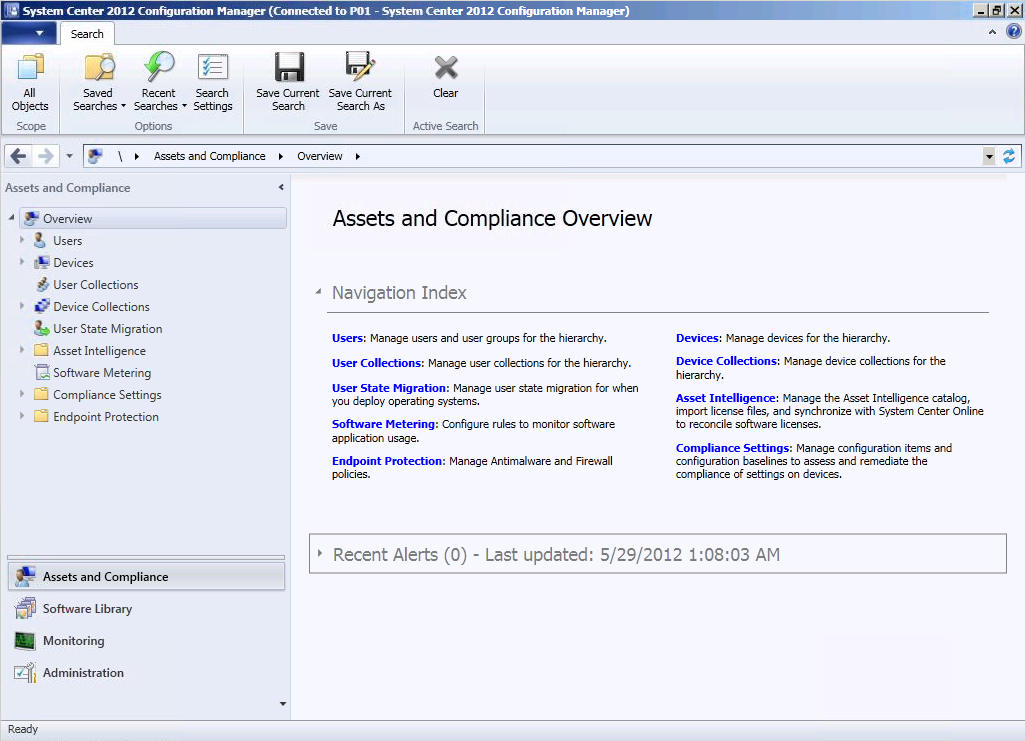Screen dimensions: 1025x741
Task: Minimize the ribbon with caret arrow
Action: [992, 32]
